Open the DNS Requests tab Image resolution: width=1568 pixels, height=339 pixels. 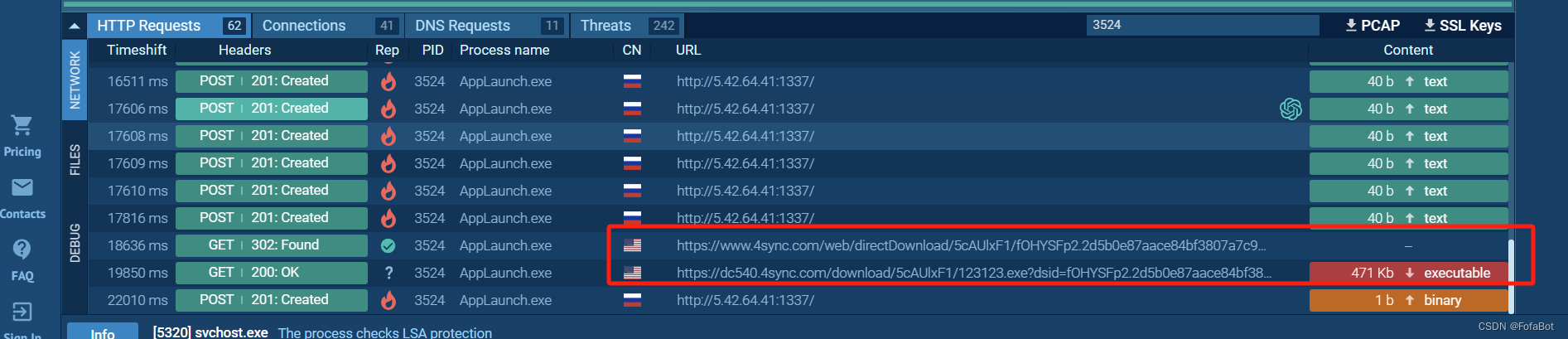(x=487, y=26)
